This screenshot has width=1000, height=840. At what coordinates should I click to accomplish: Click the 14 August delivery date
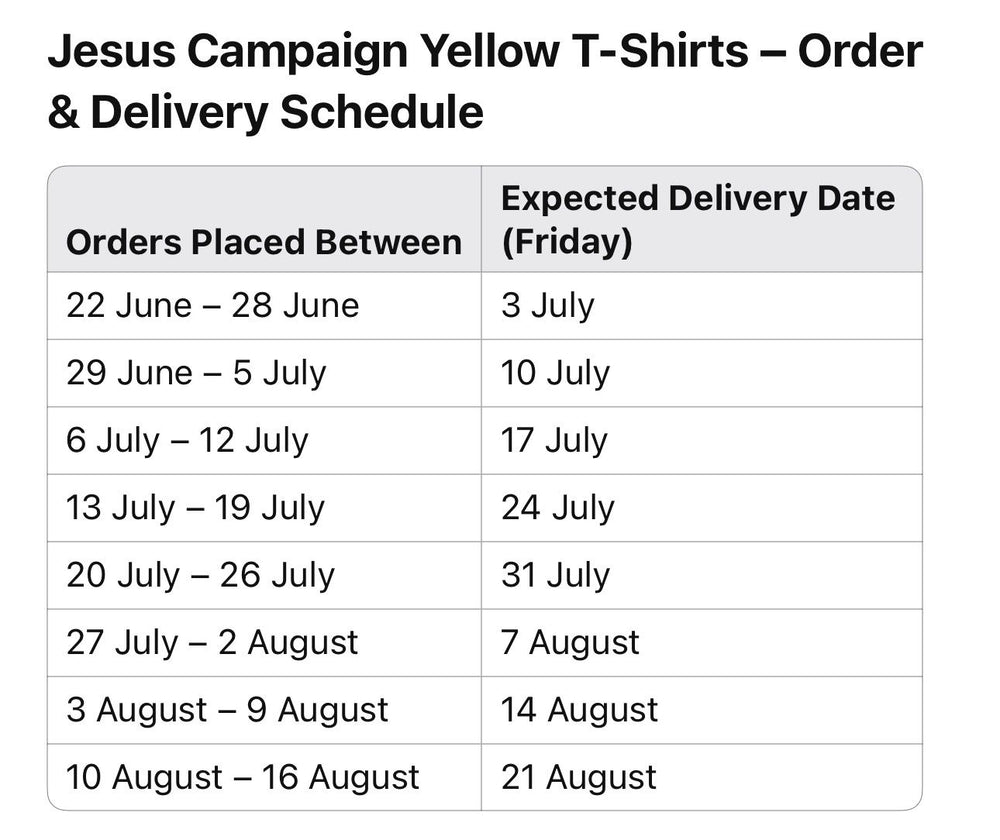579,710
